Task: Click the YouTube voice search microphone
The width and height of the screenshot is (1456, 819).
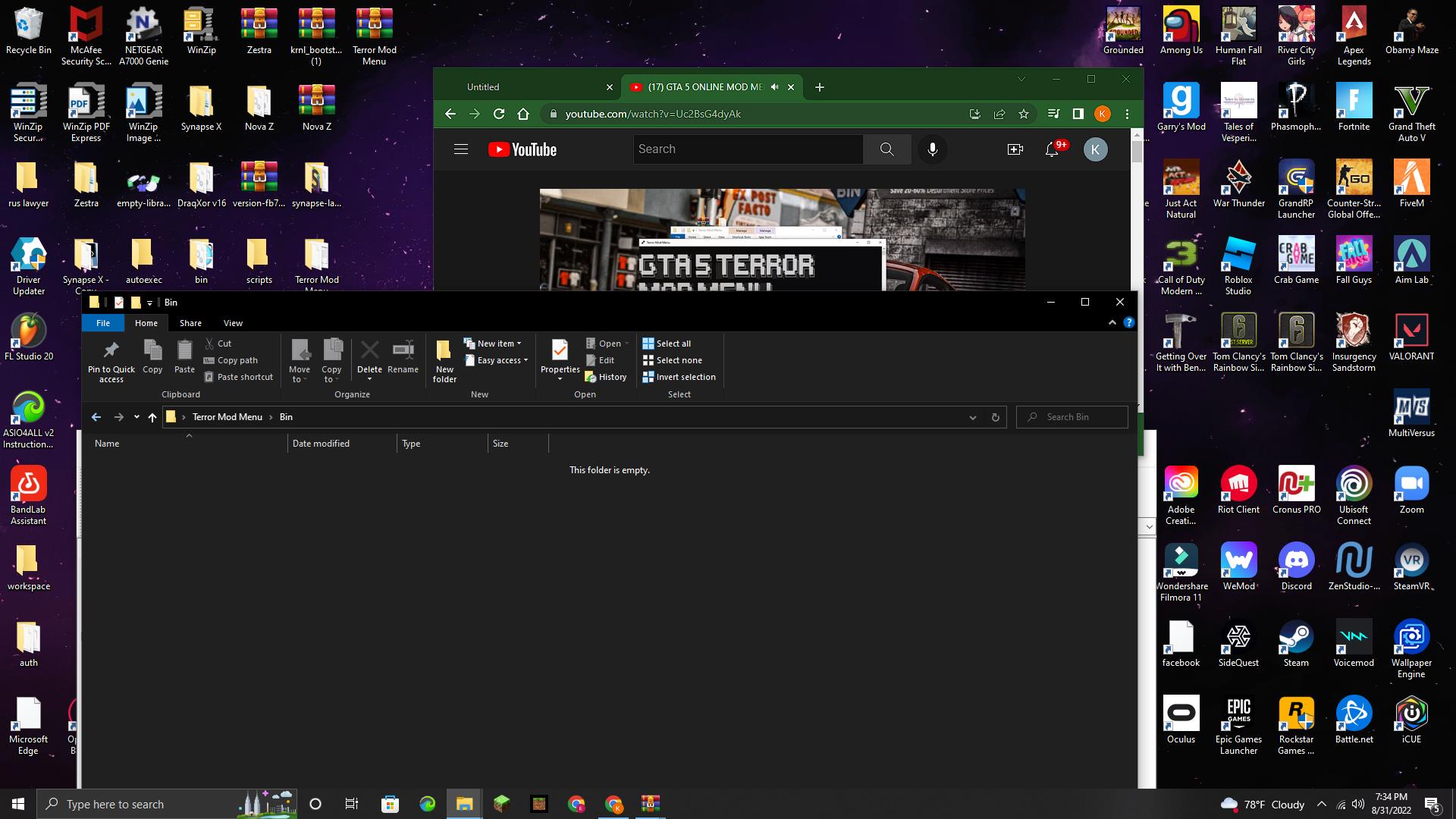Action: click(932, 149)
